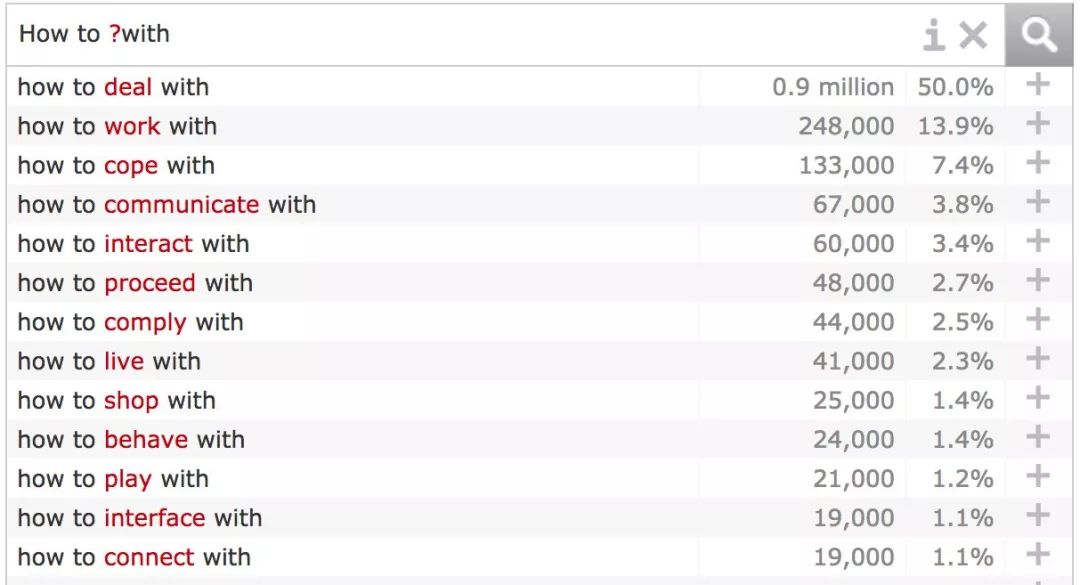
Task: Click the 248,000 count for 'work'
Action: tap(846, 126)
